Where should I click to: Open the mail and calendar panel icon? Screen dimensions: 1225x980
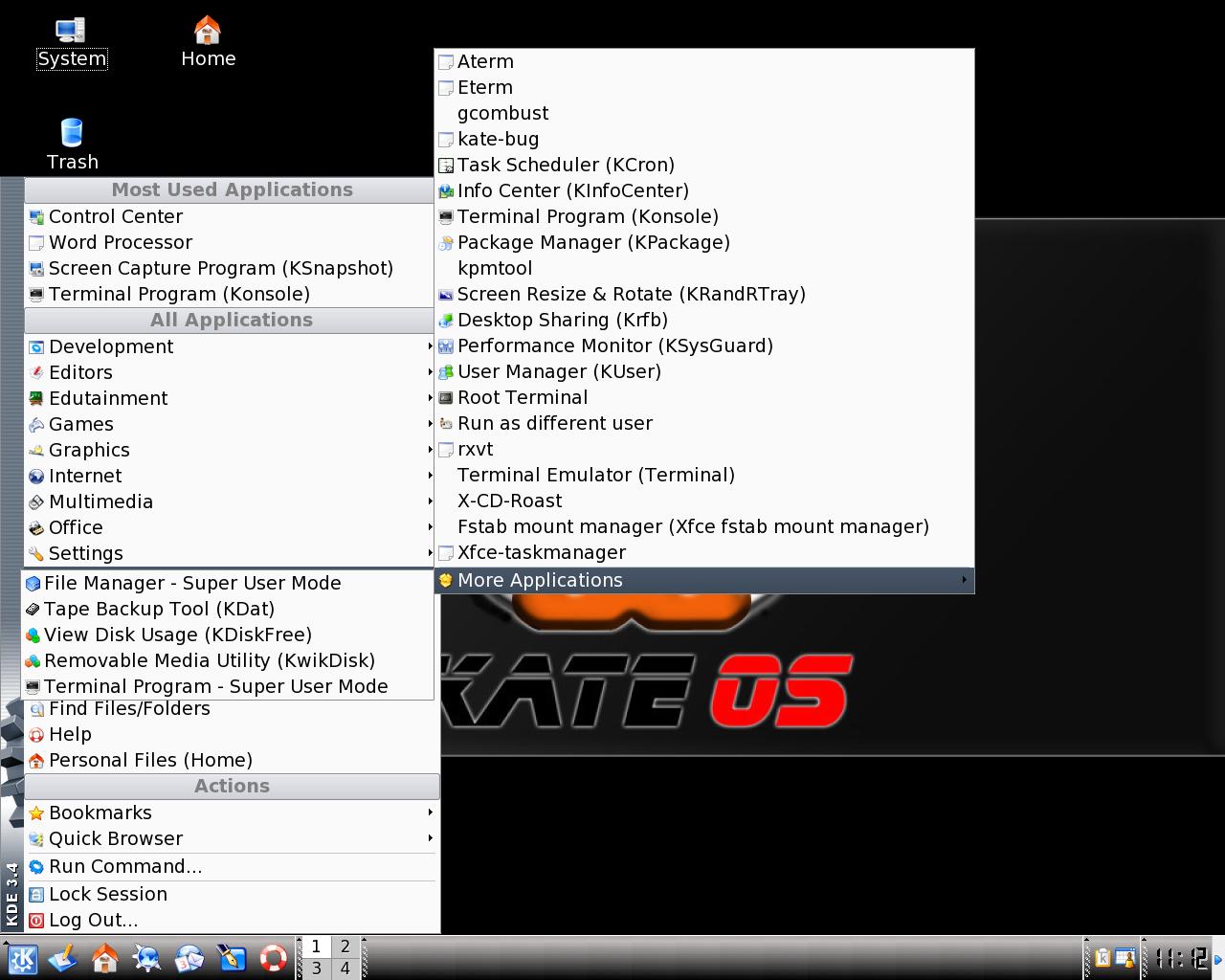point(189,958)
